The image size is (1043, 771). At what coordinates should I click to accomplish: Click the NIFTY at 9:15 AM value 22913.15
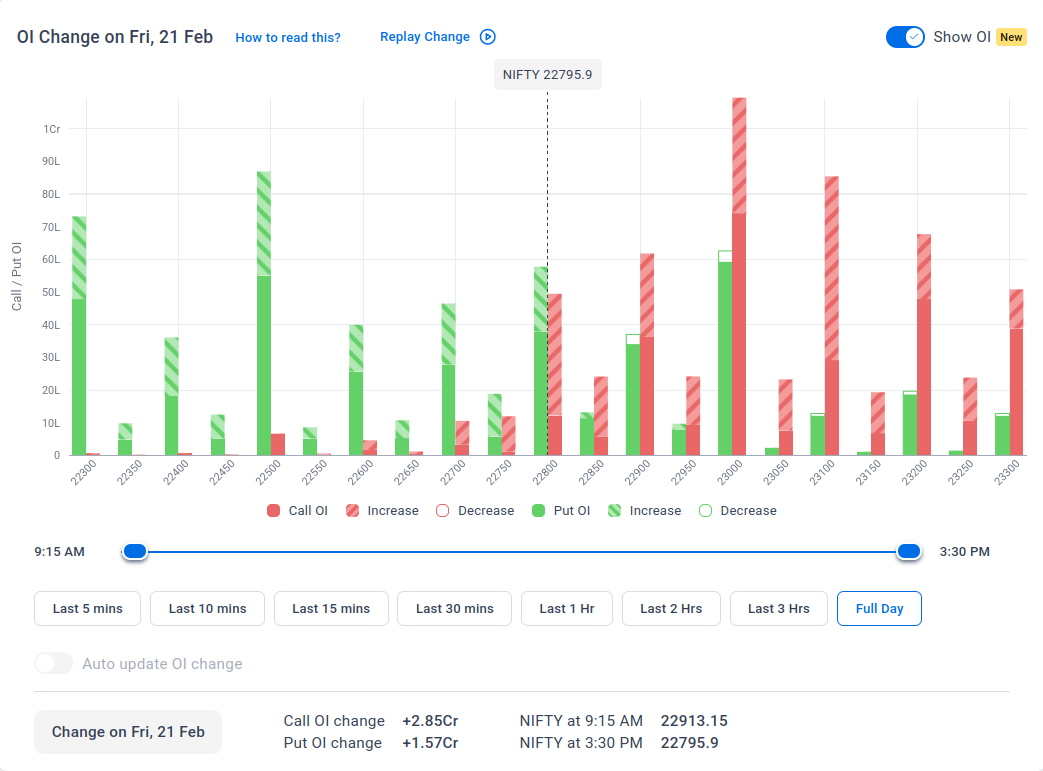(x=694, y=720)
